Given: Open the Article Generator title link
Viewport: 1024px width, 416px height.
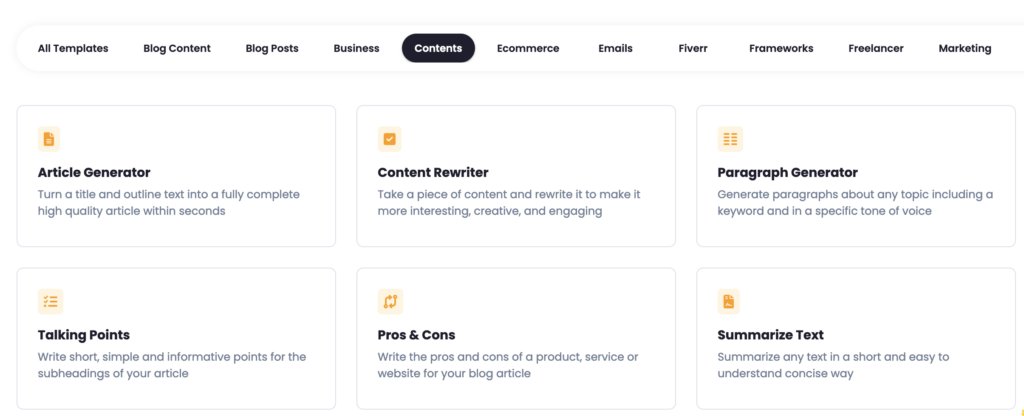Looking at the screenshot, I should pyautogui.click(x=94, y=173).
